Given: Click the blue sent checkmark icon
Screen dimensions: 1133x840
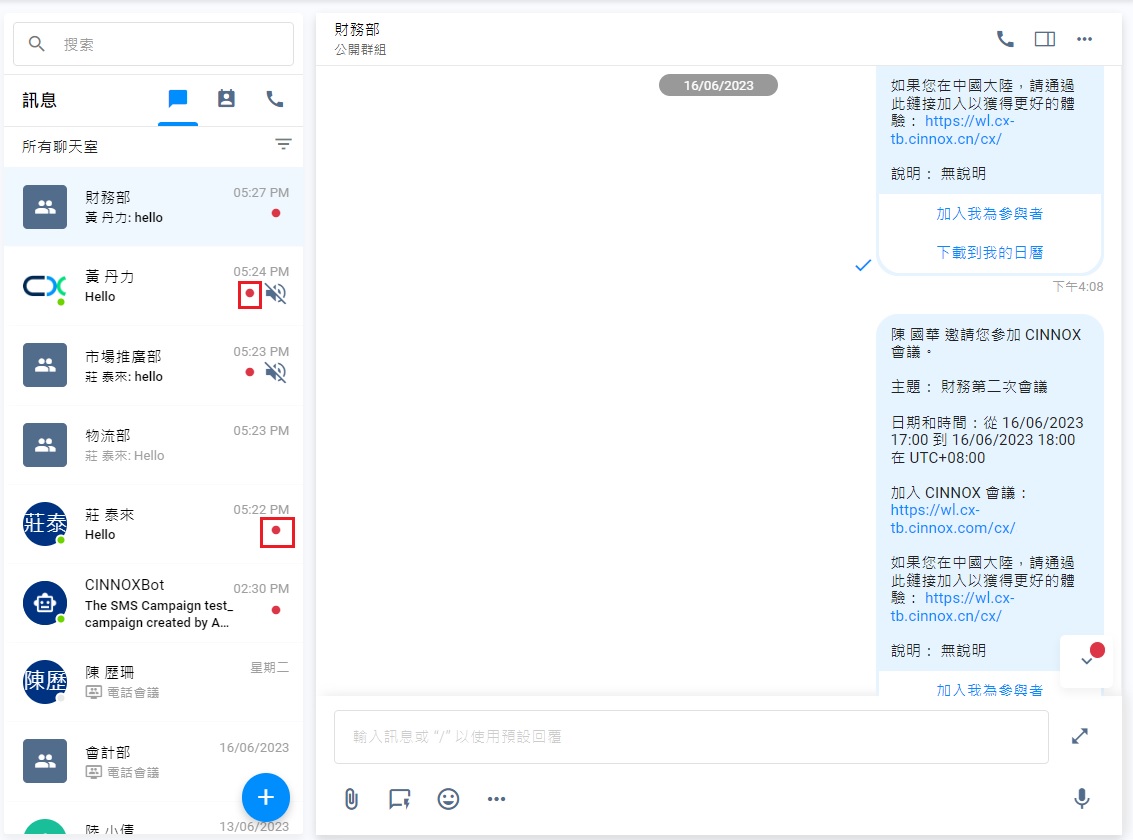Looking at the screenshot, I should pyautogui.click(x=863, y=265).
